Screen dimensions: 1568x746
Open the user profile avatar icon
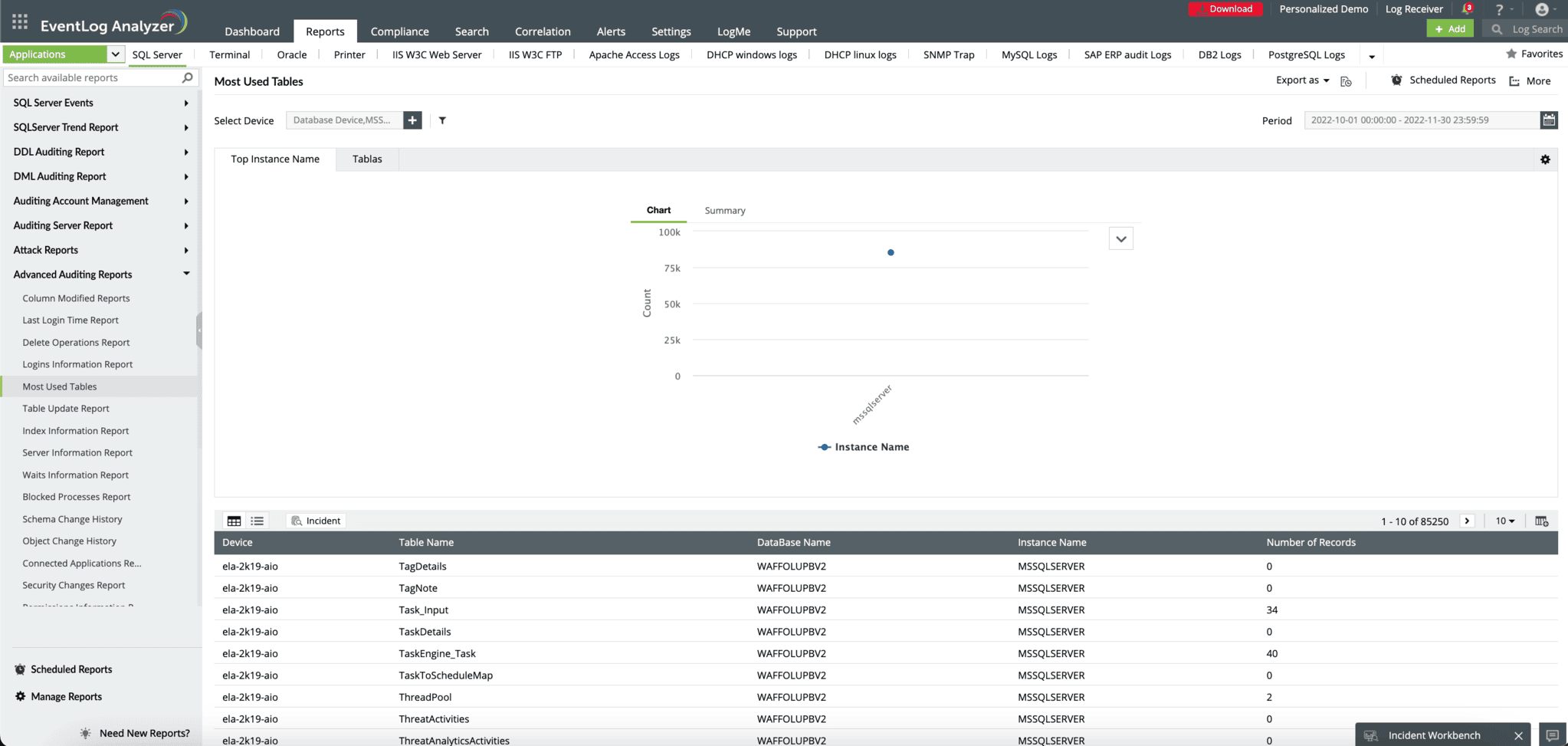coord(1542,9)
